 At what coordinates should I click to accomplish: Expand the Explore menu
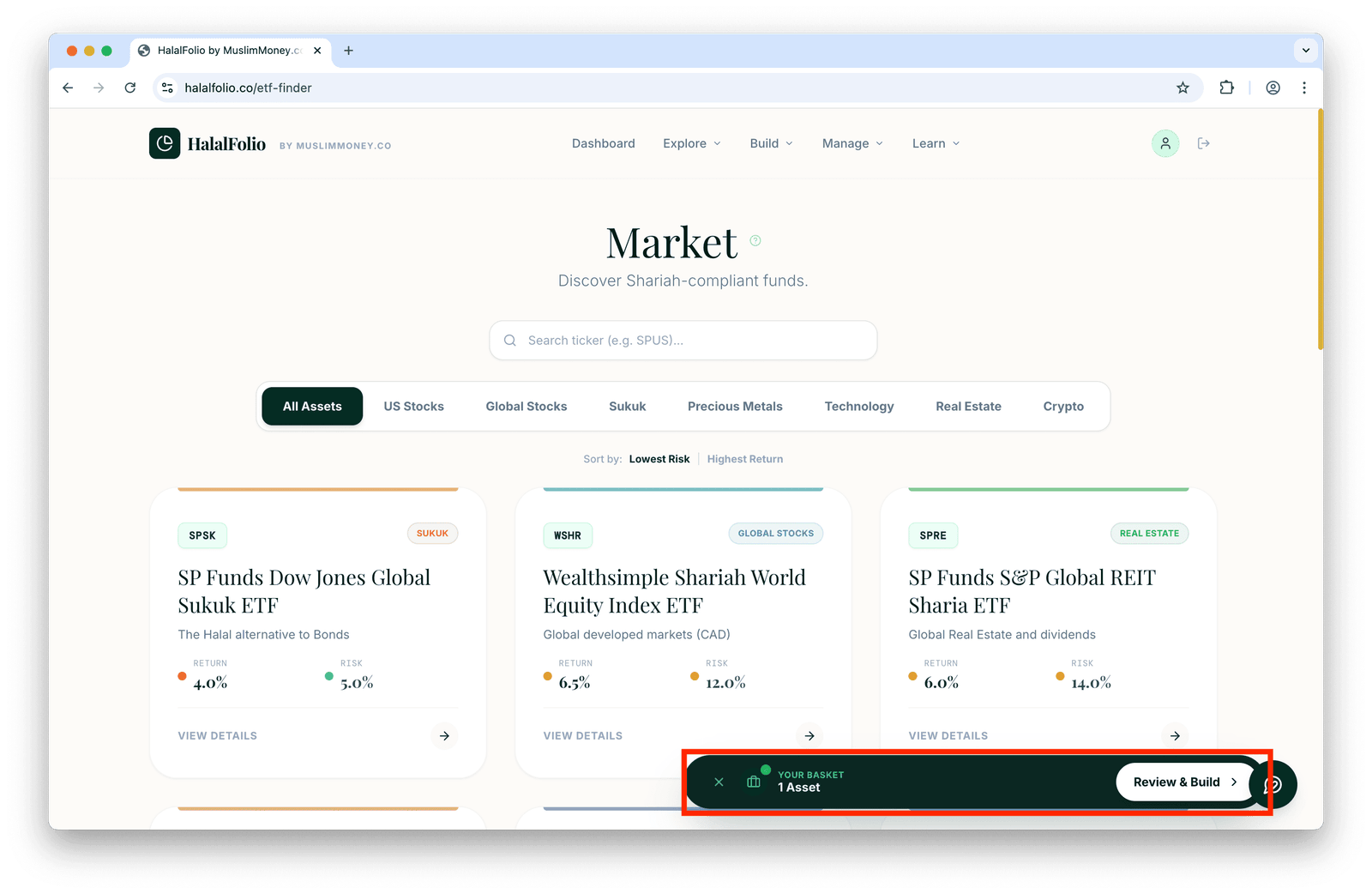coord(692,143)
